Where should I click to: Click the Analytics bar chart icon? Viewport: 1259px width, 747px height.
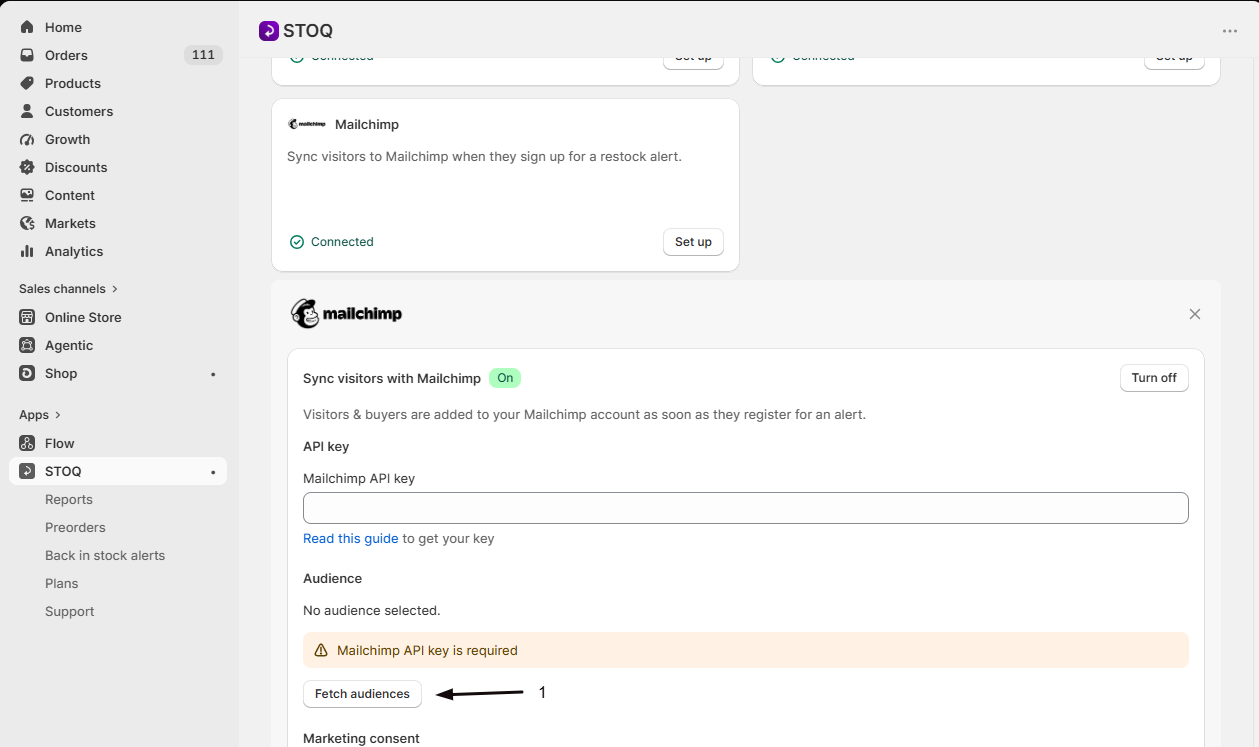(x=27, y=251)
